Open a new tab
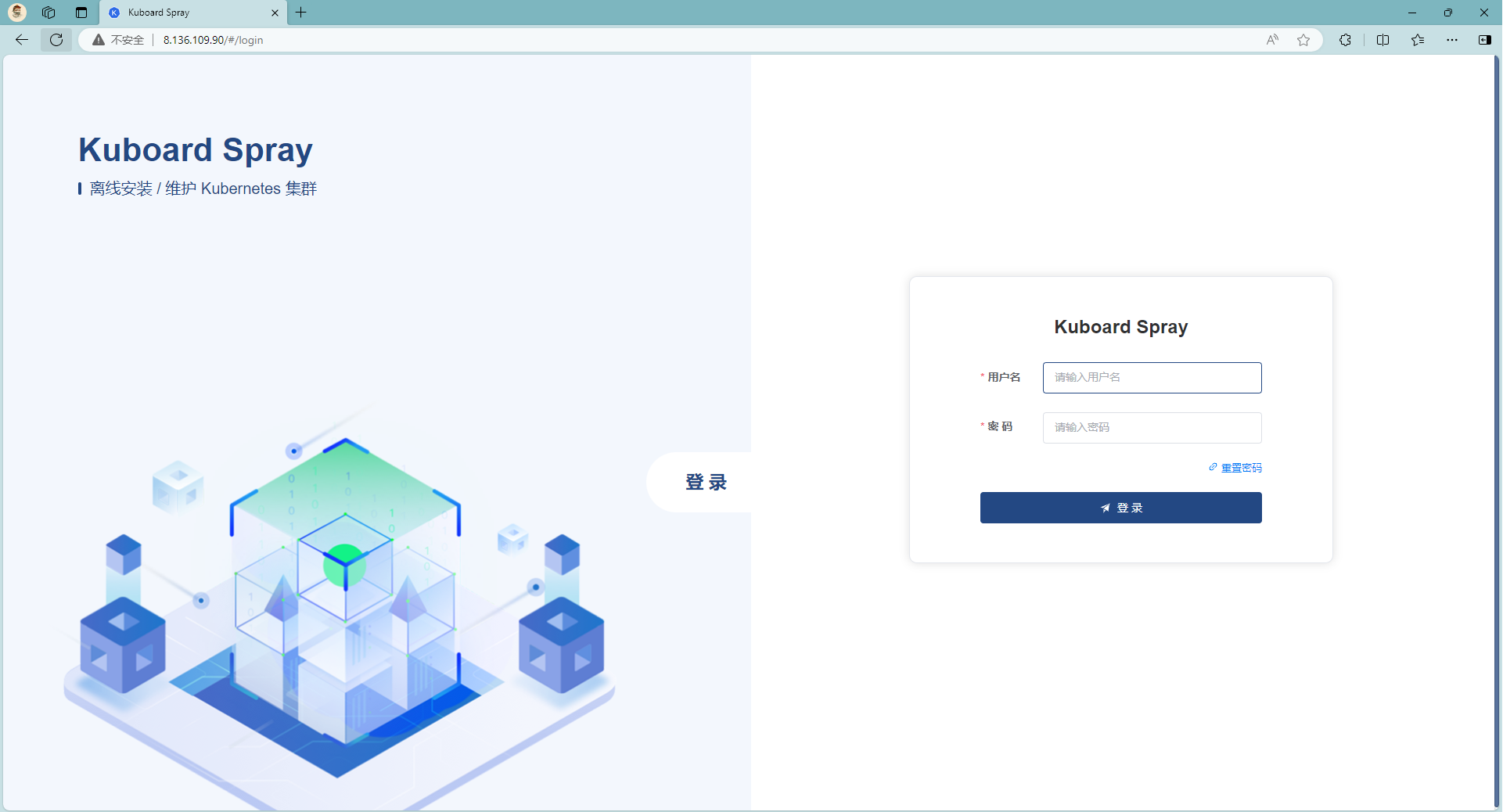The height and width of the screenshot is (812, 1503). 301,13
